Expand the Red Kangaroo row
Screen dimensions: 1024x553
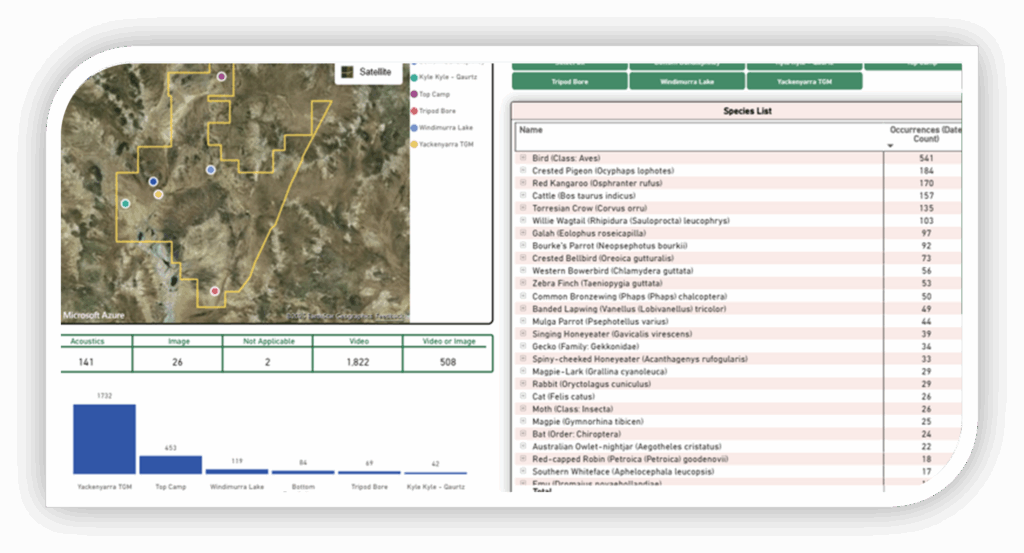(523, 184)
